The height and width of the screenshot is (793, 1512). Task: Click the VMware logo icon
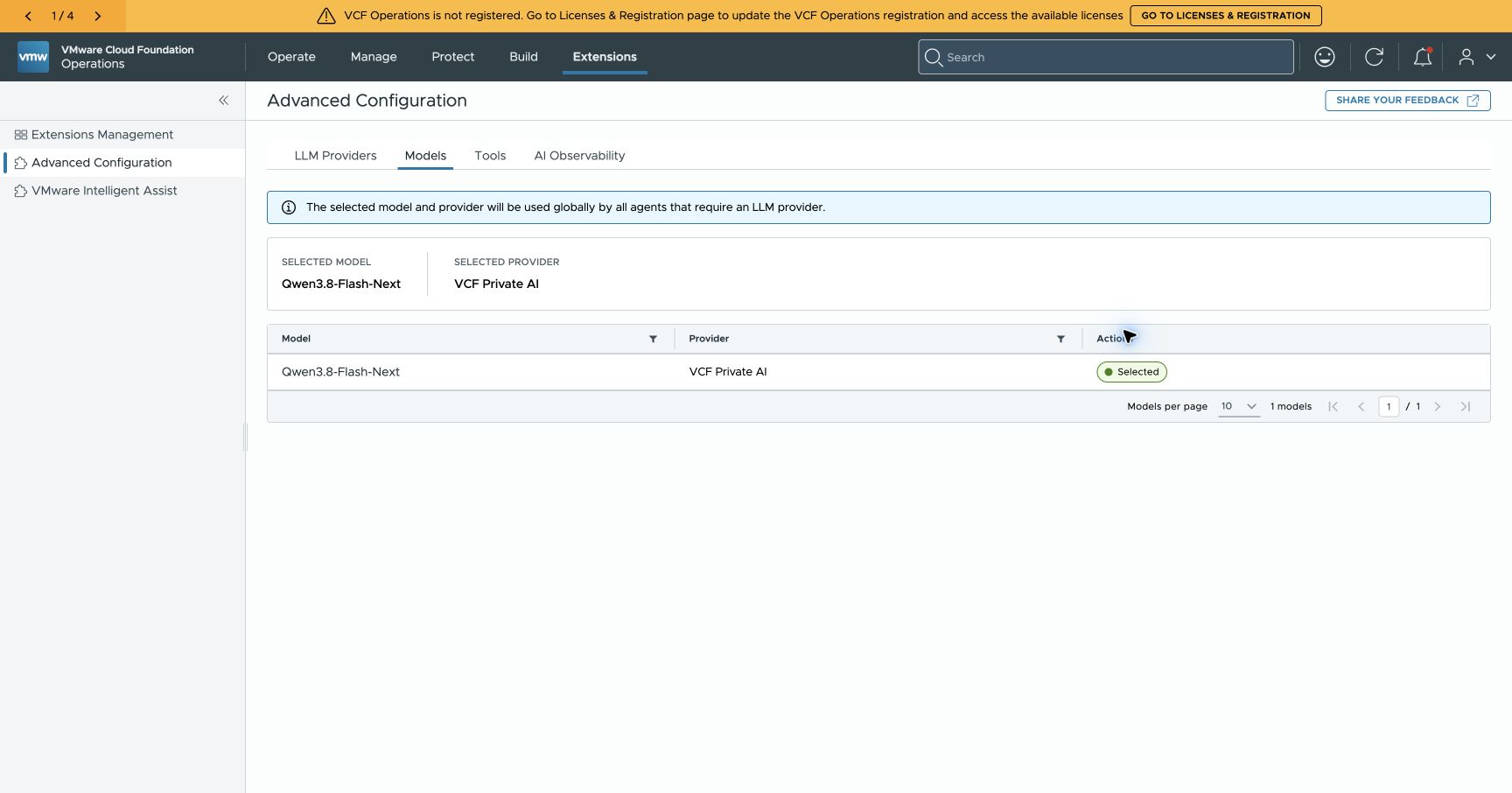point(33,57)
